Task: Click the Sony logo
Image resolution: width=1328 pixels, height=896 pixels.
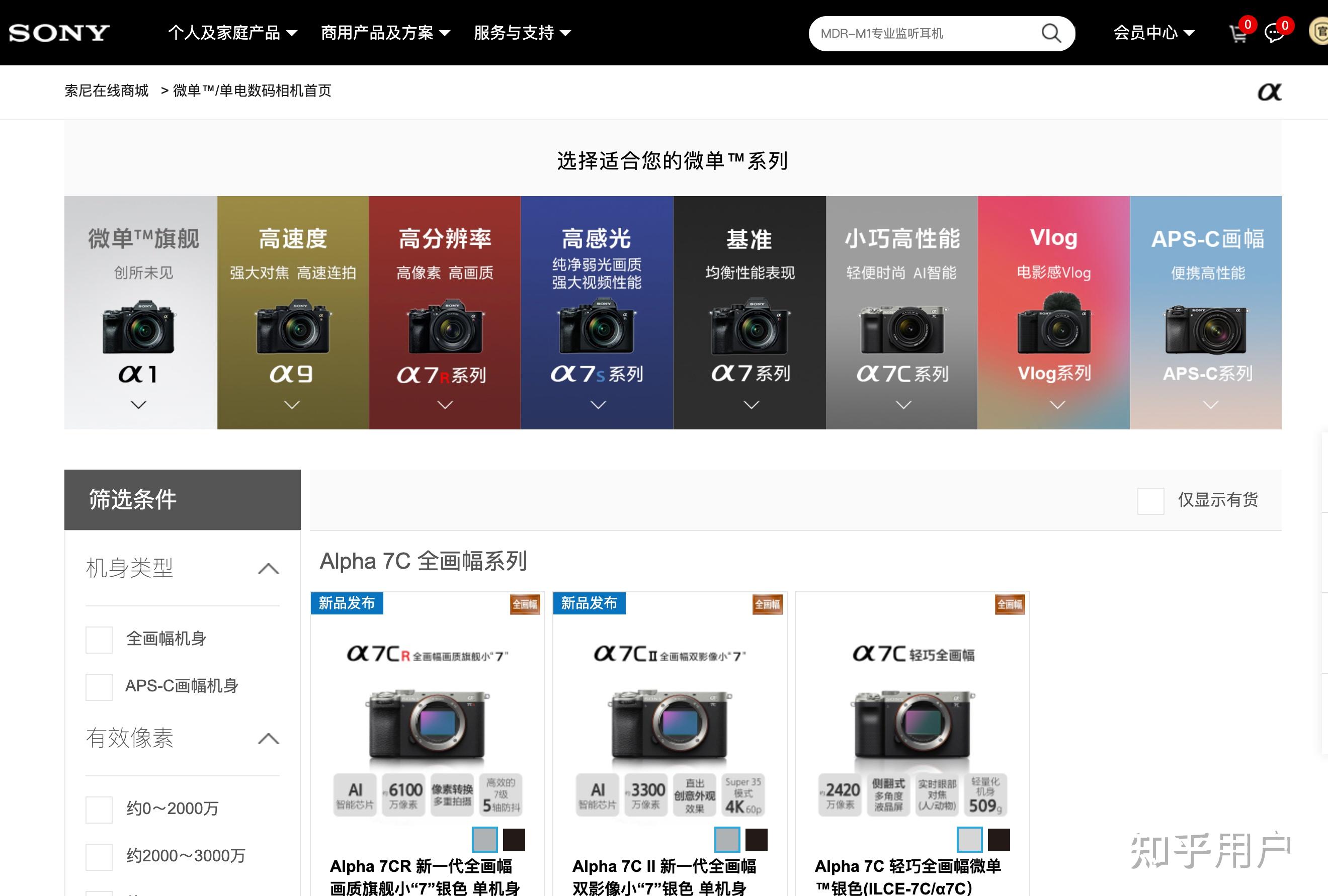Action: (59, 33)
